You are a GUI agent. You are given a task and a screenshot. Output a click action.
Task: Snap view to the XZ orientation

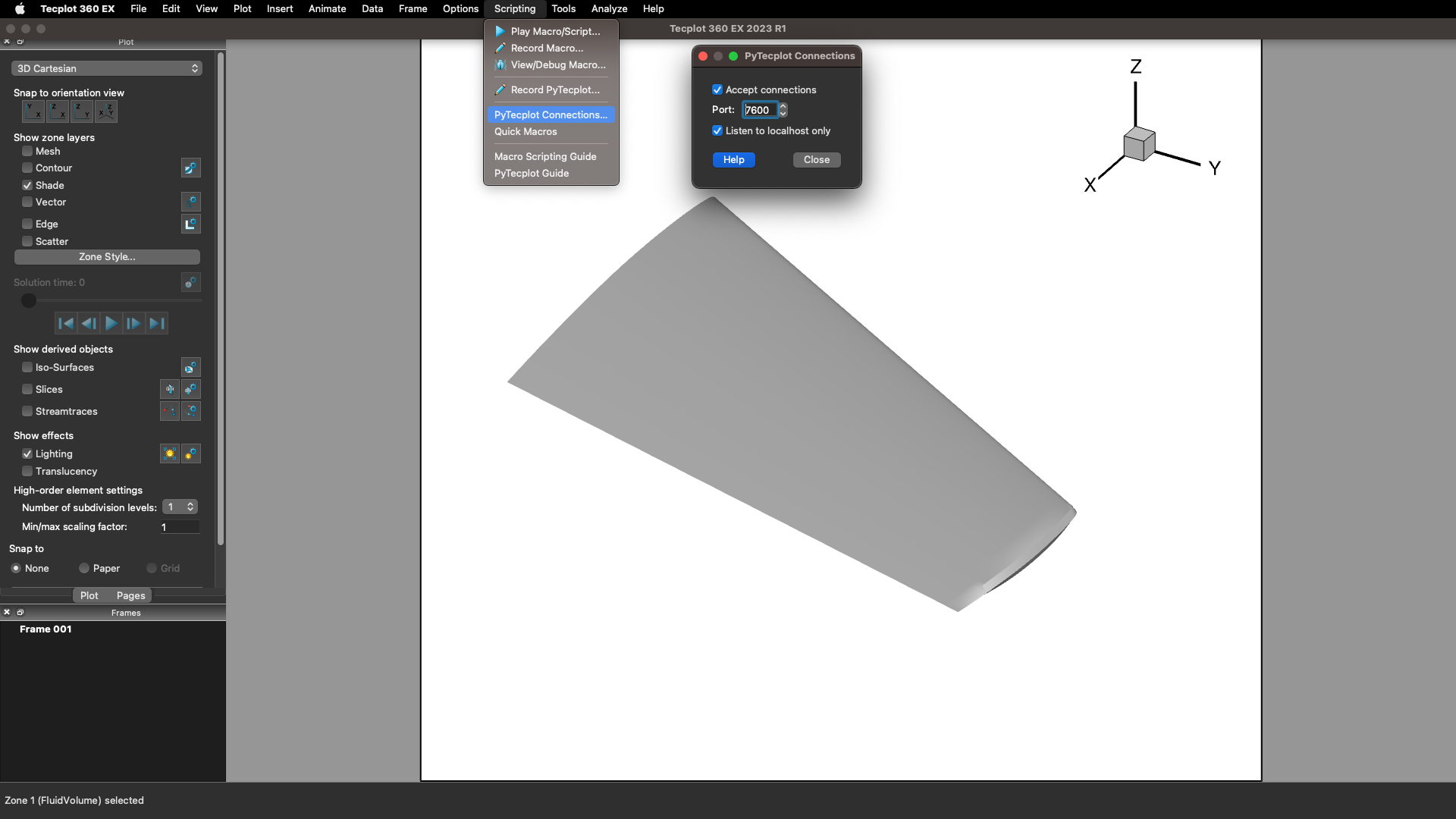click(x=58, y=111)
